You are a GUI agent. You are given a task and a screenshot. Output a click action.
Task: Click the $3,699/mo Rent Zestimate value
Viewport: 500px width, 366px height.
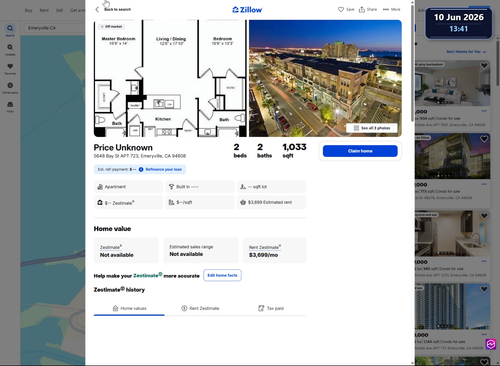[263, 255]
